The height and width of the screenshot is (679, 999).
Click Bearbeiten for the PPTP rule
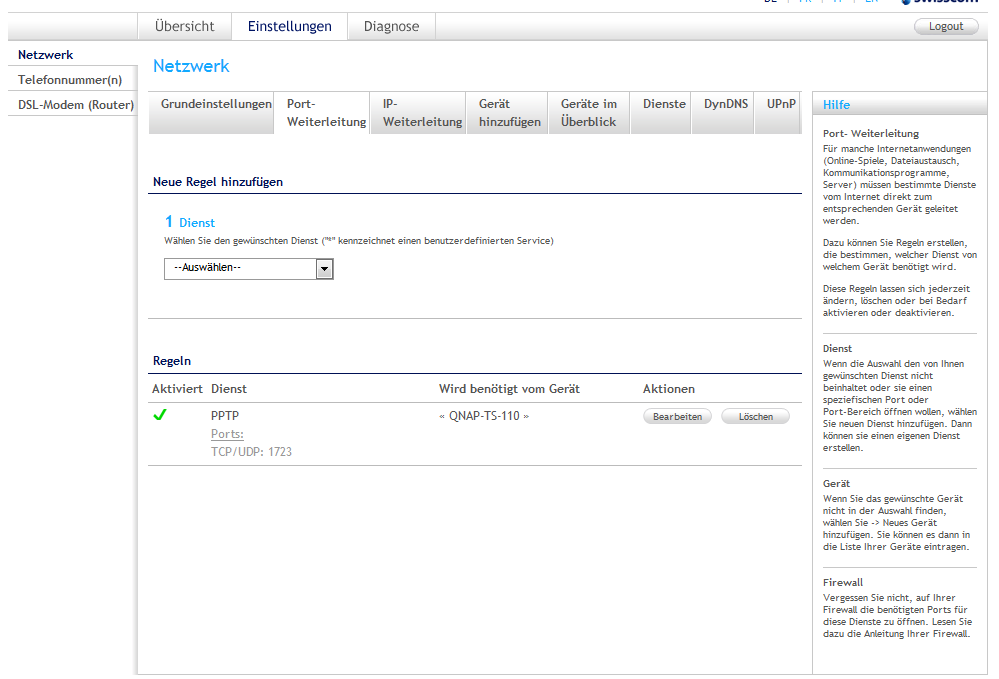(677, 416)
